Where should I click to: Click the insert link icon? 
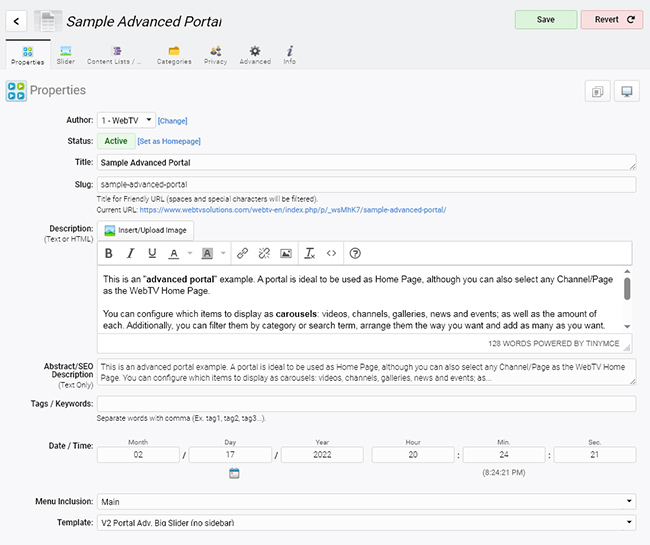243,253
